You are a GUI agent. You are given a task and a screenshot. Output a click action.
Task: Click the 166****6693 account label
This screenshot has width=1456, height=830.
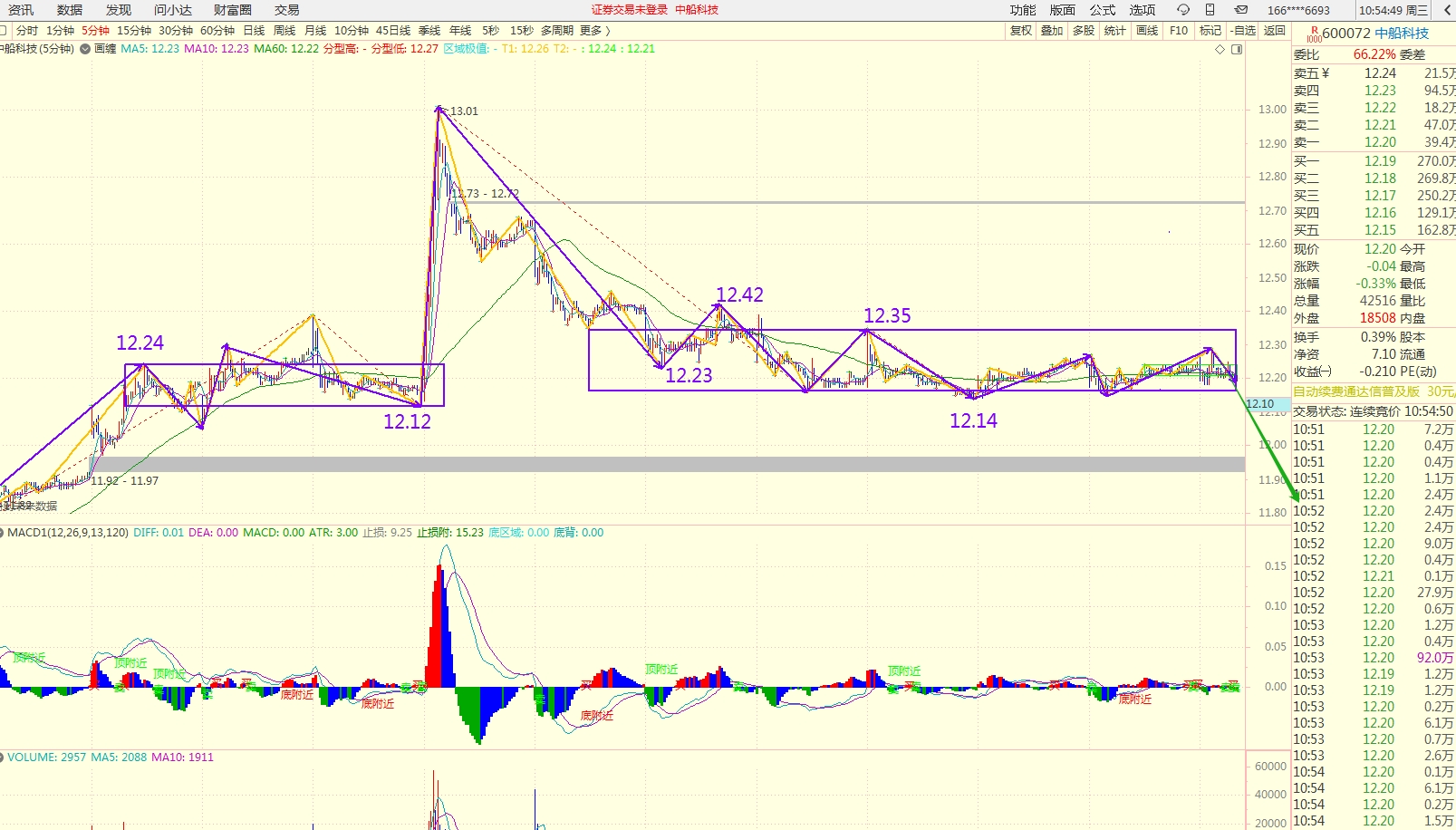pyautogui.click(x=1299, y=10)
